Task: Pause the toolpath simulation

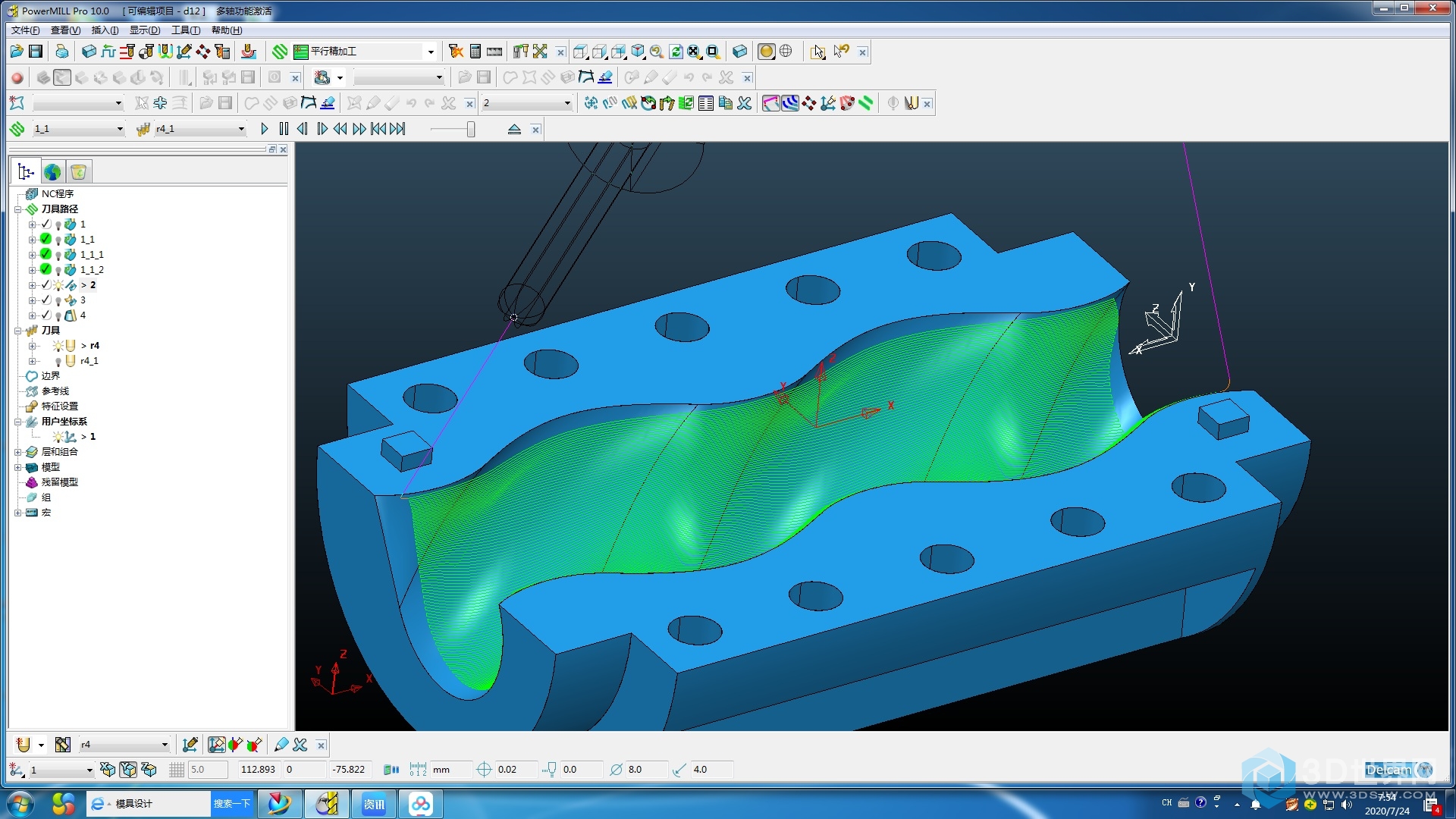Action: tap(284, 129)
